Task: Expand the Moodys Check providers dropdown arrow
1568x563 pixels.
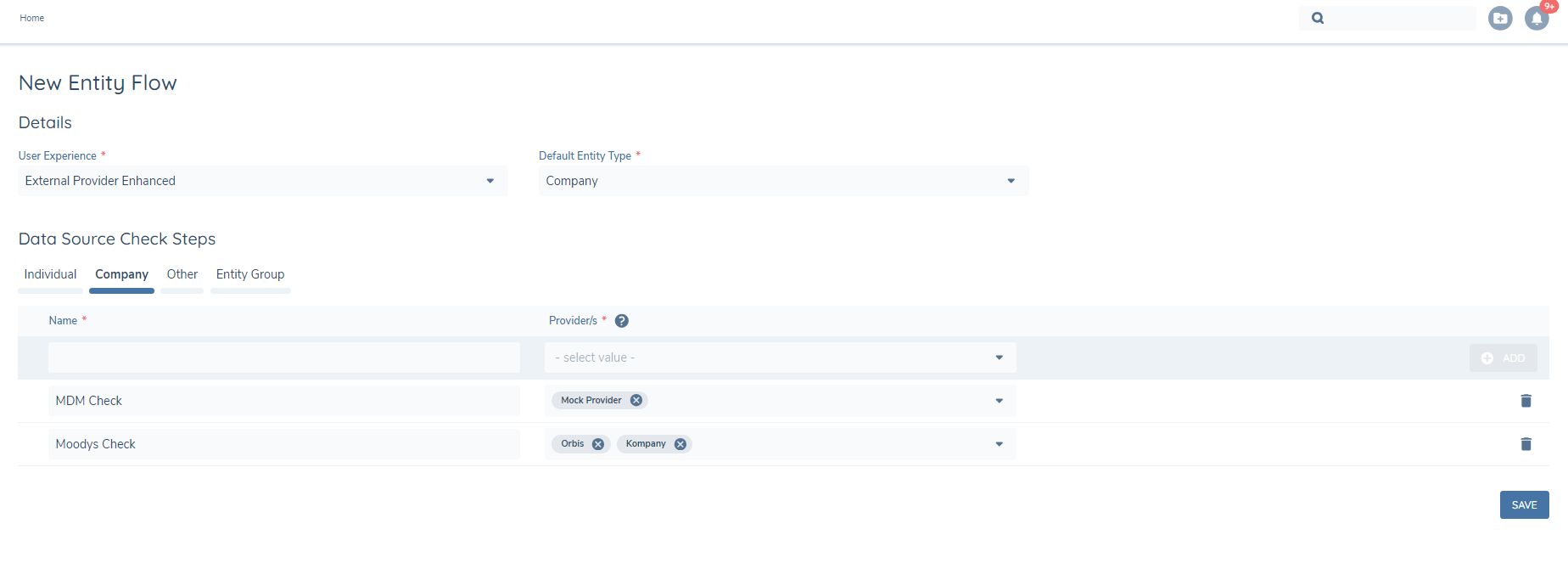Action: click(999, 444)
